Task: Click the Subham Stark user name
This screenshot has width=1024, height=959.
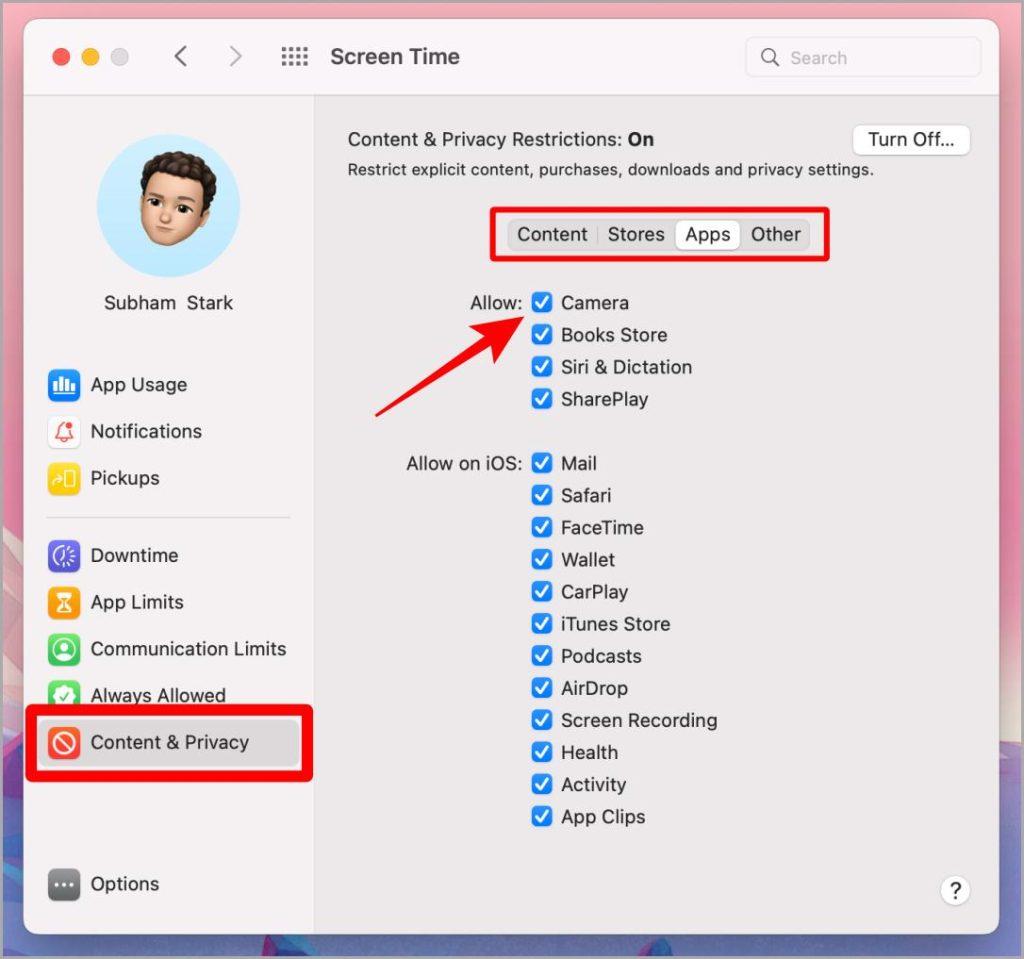Action: tap(168, 303)
